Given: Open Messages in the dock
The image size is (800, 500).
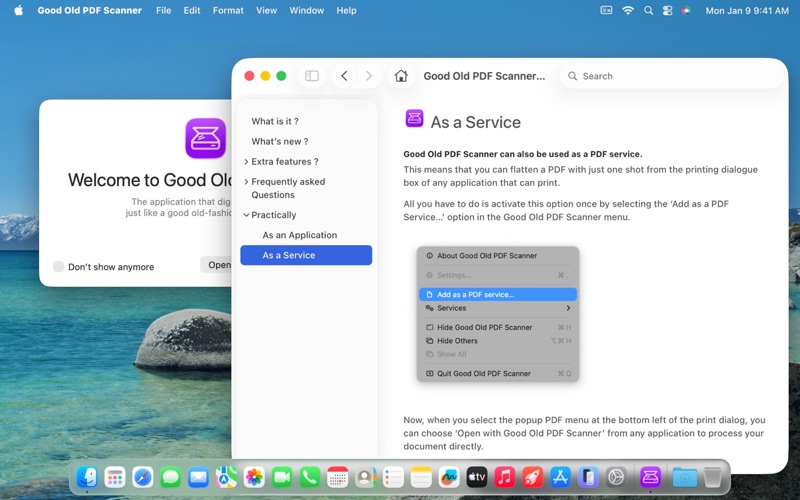Looking at the screenshot, I should pyautogui.click(x=170, y=478).
